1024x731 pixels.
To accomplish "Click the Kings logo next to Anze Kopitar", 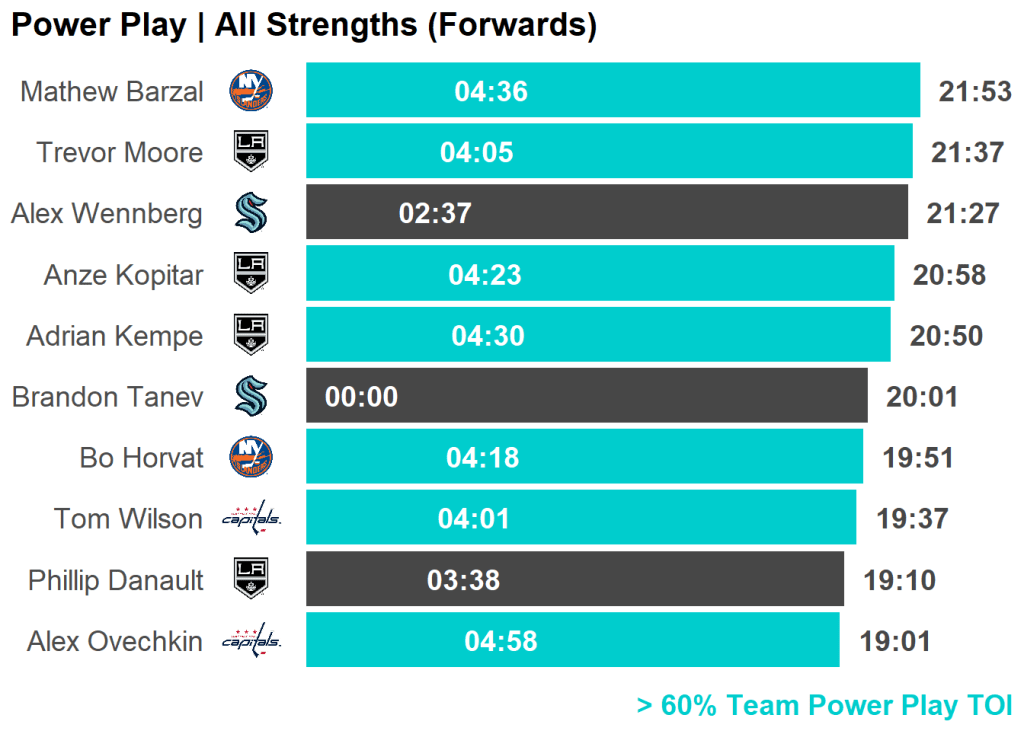I will coord(251,274).
